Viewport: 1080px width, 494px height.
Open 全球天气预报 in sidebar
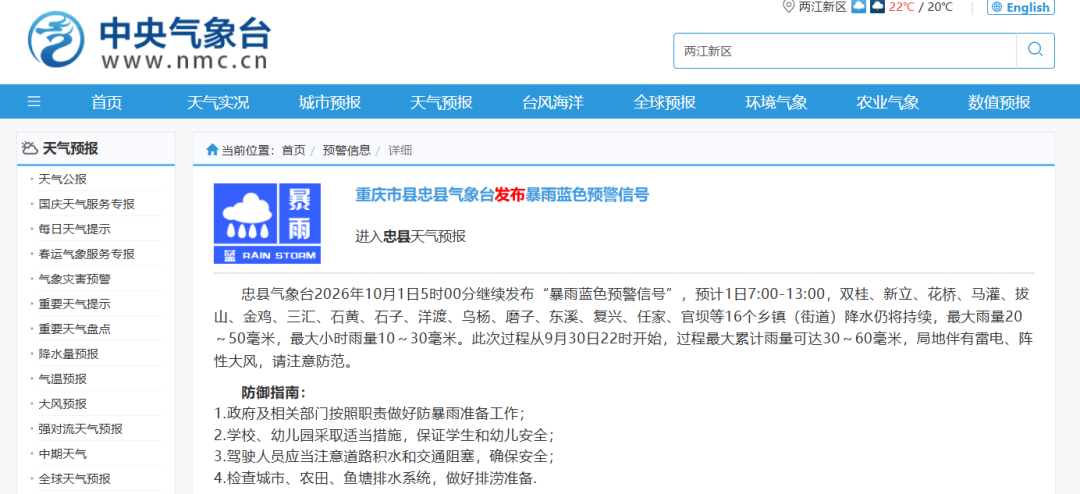point(74,479)
